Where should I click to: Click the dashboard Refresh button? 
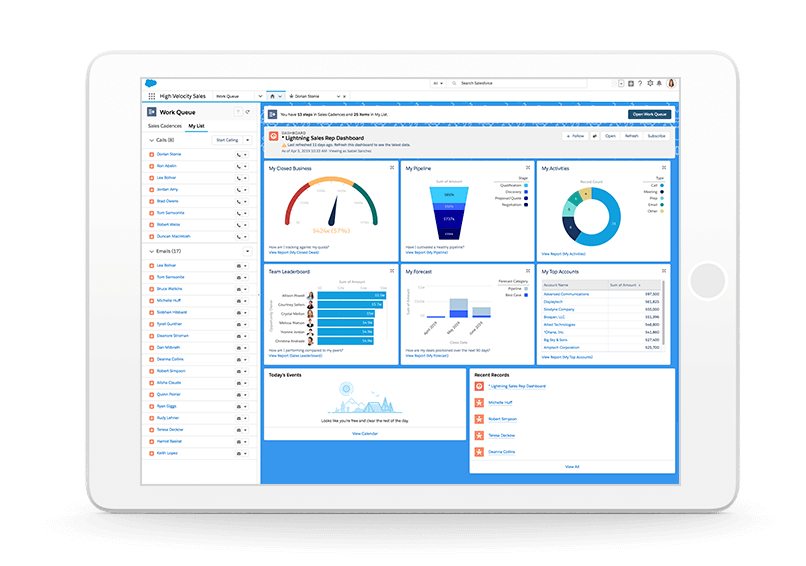pyautogui.click(x=632, y=136)
